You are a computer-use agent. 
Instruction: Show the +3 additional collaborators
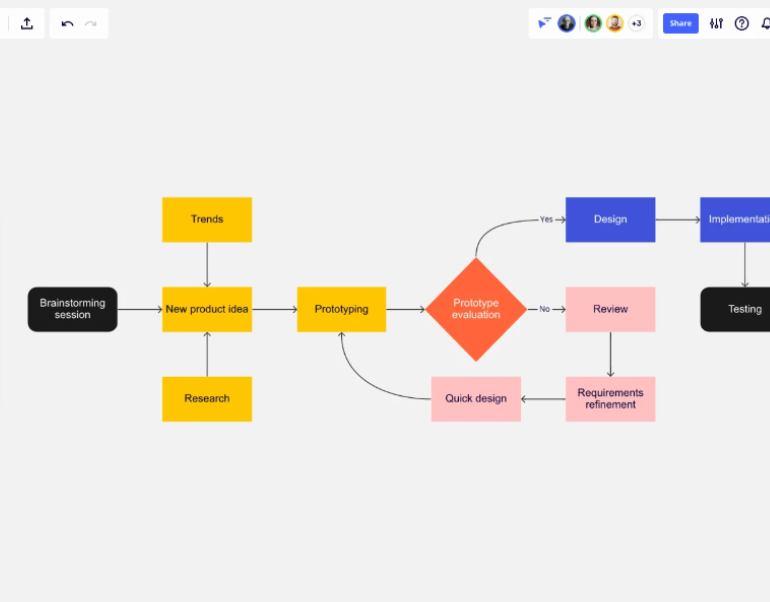click(x=636, y=23)
